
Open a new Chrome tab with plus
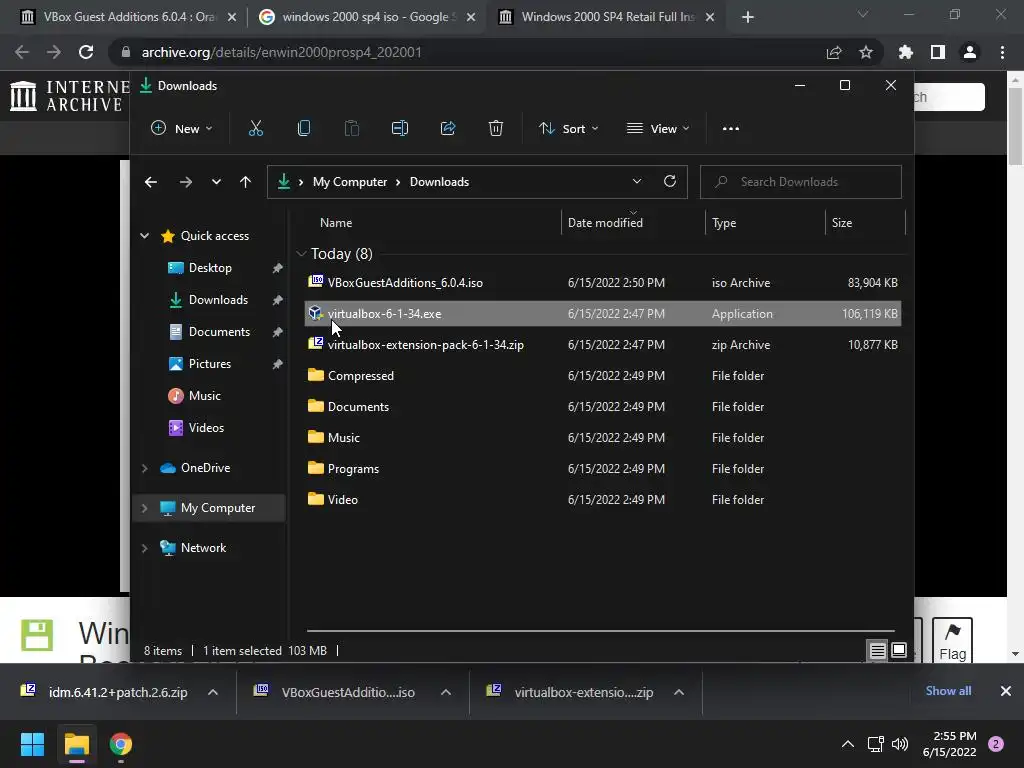pyautogui.click(x=748, y=17)
